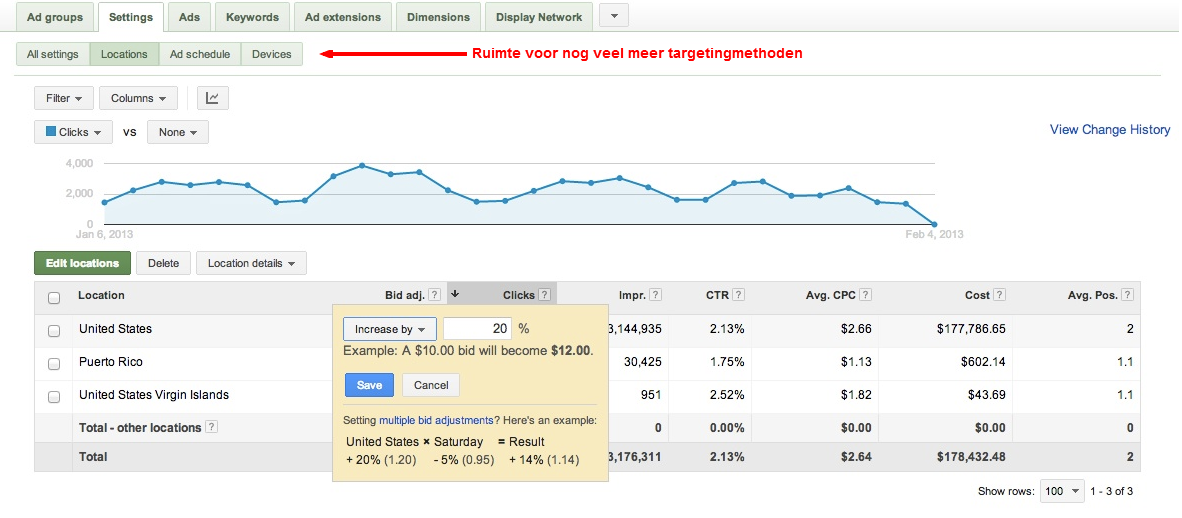Open the Ad schedule sub-tab

click(200, 54)
